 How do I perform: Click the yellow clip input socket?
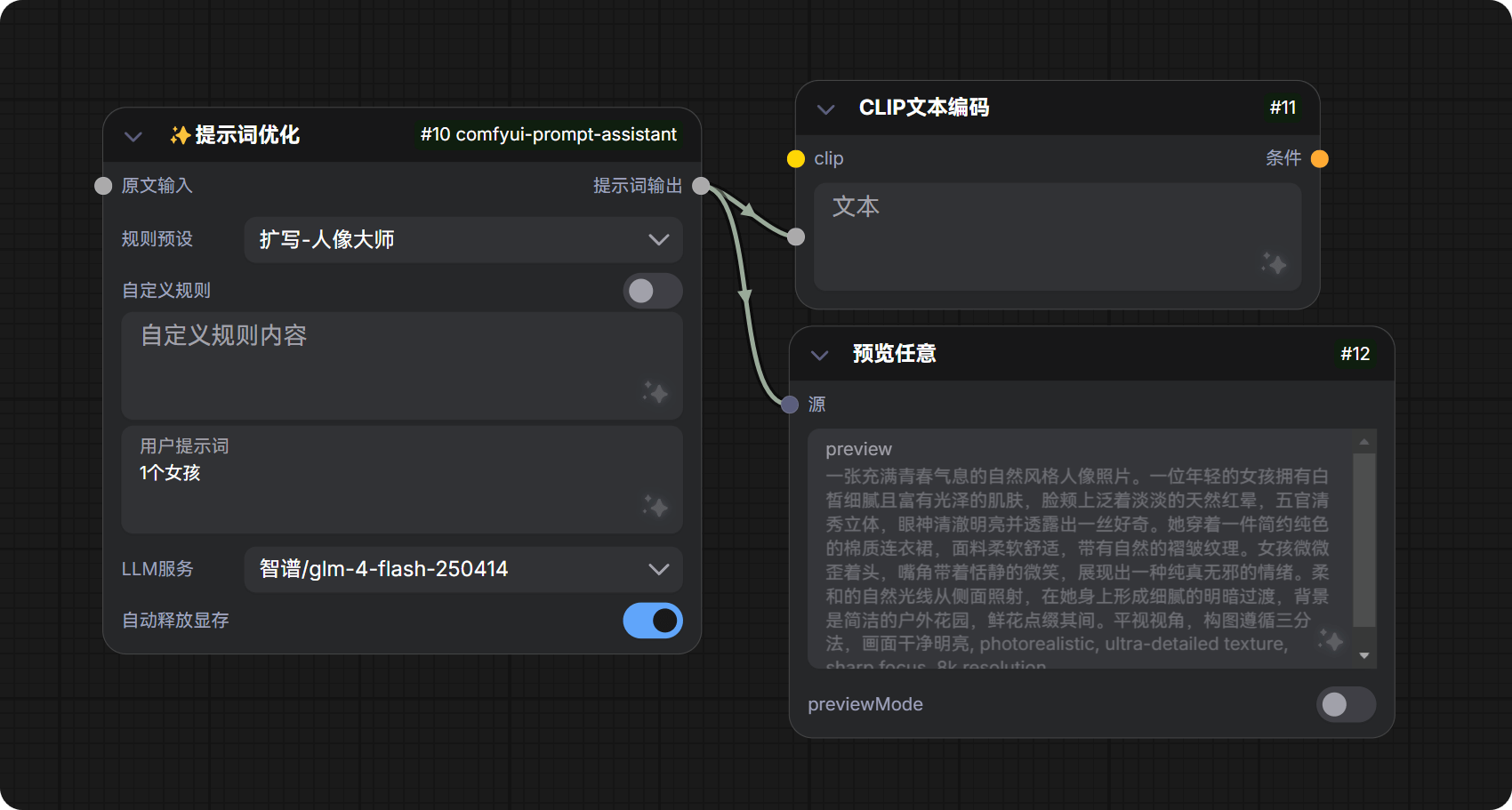796,159
